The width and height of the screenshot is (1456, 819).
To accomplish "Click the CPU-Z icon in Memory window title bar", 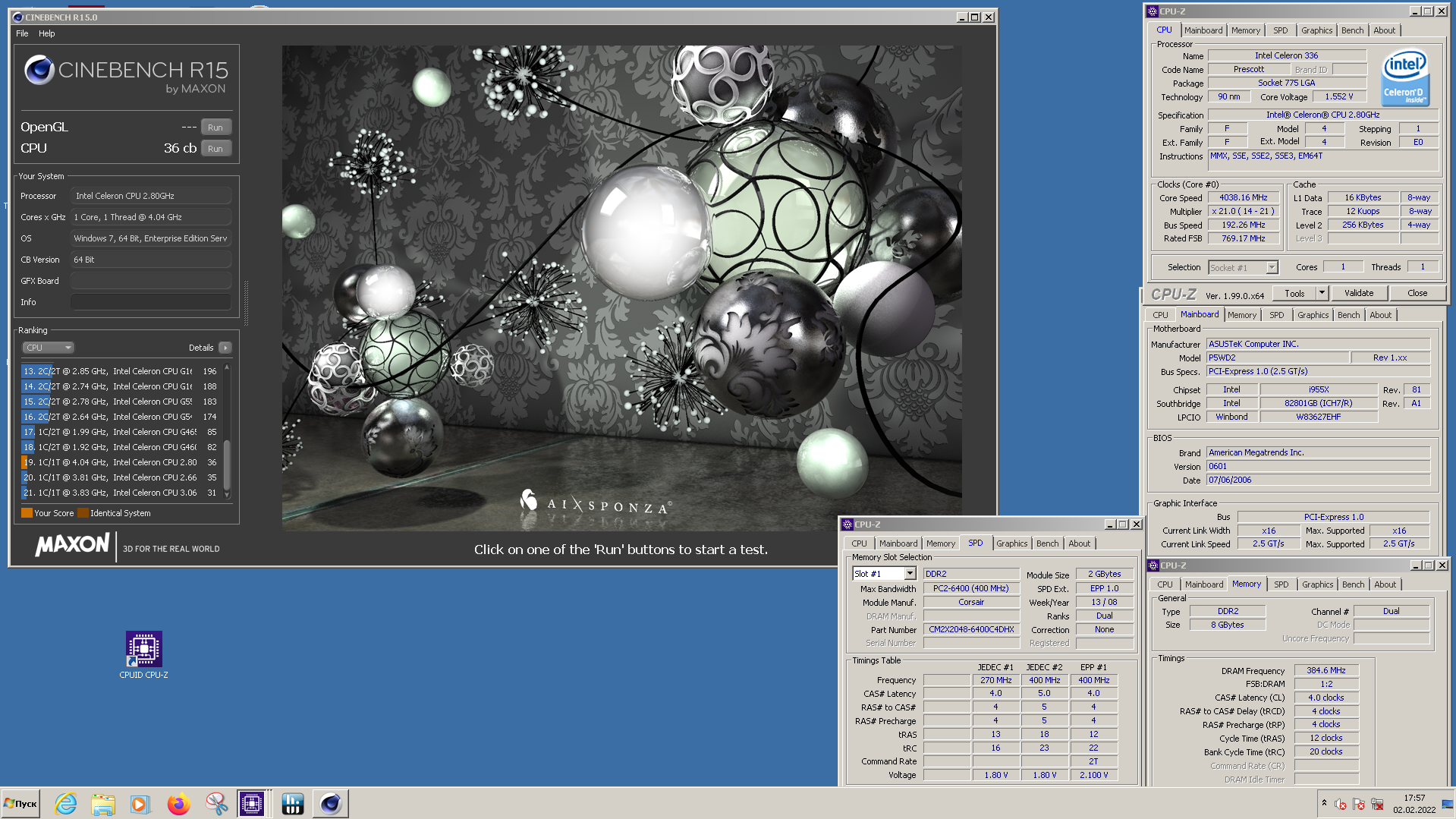I will (x=1153, y=565).
